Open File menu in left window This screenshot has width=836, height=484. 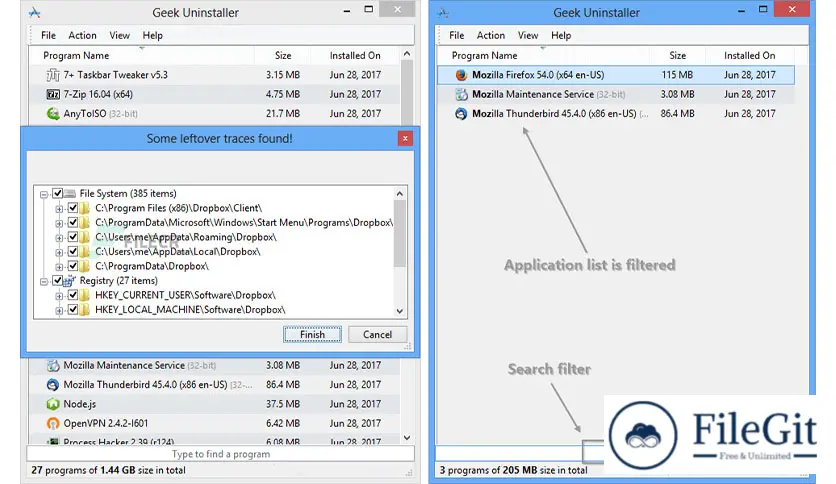[49, 36]
